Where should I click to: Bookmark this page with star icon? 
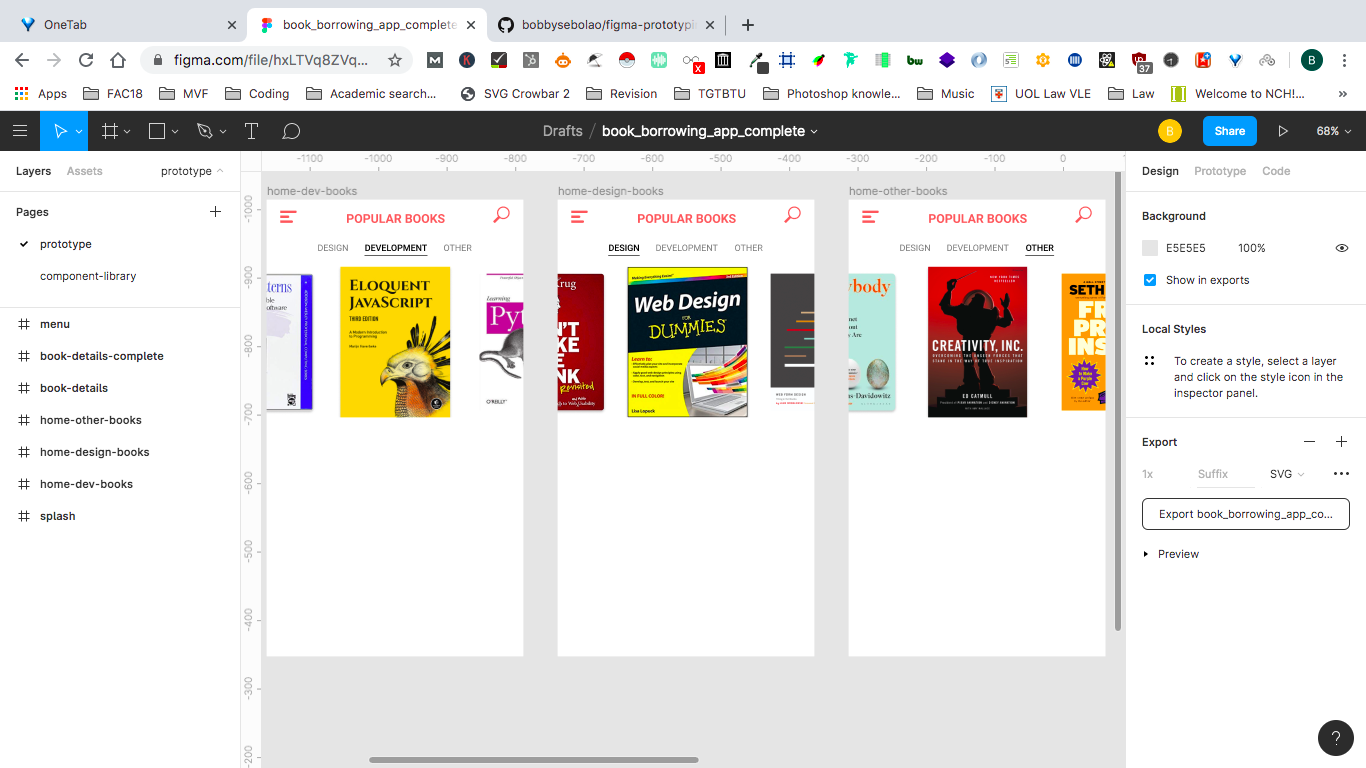[x=395, y=60]
